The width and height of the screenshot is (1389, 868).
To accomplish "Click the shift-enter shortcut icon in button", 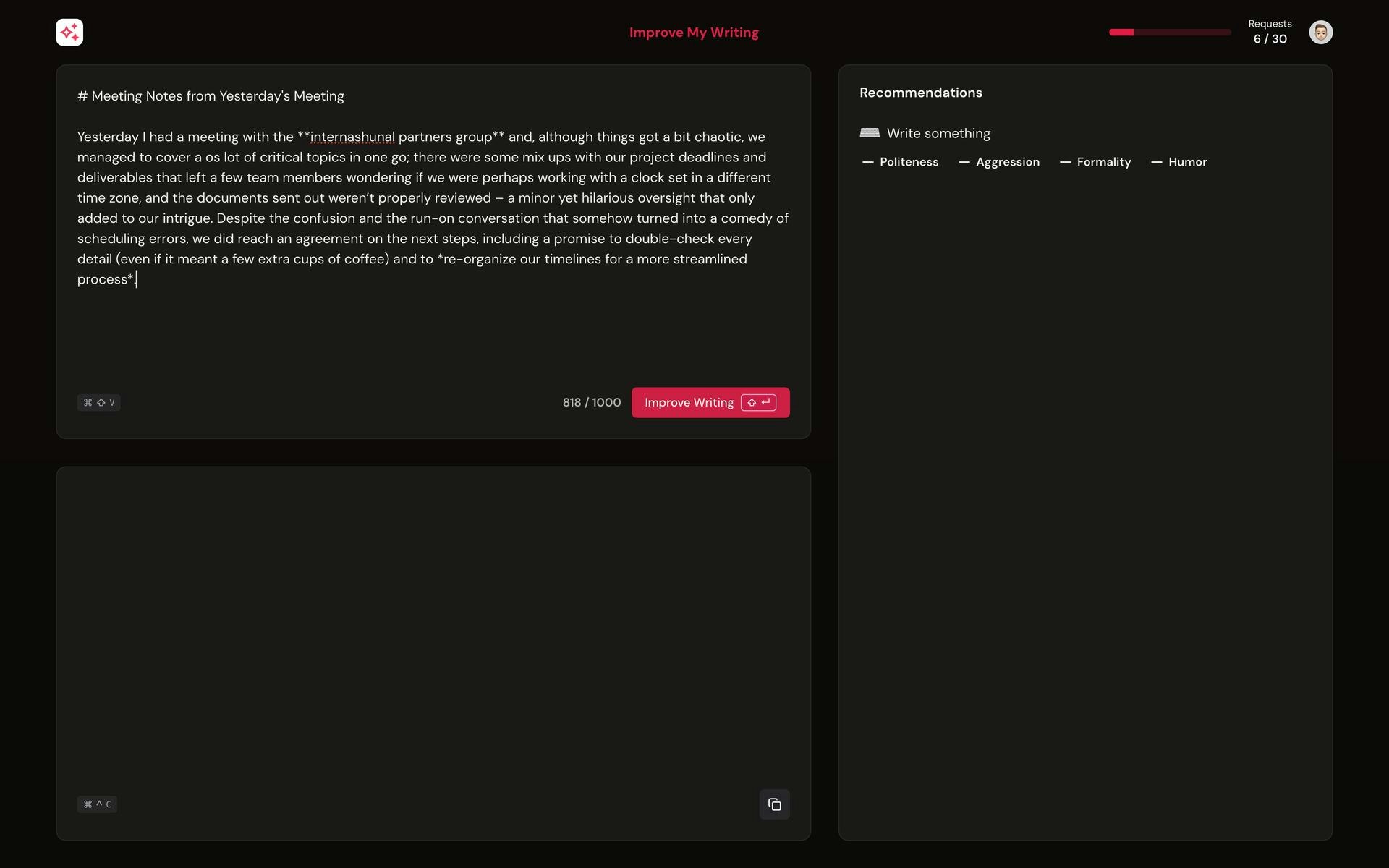I will [x=758, y=403].
